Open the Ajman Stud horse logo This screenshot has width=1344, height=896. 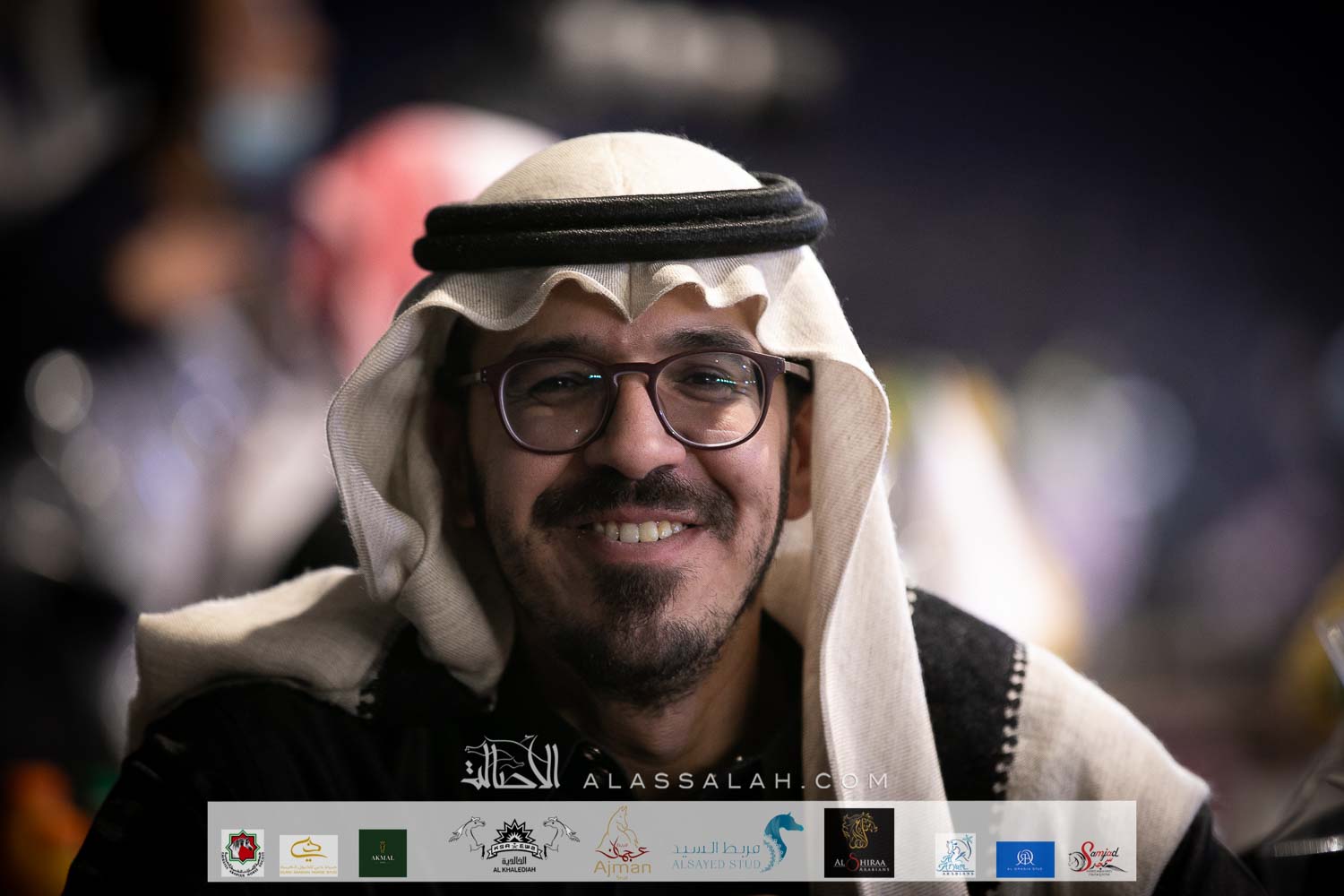pos(621,838)
